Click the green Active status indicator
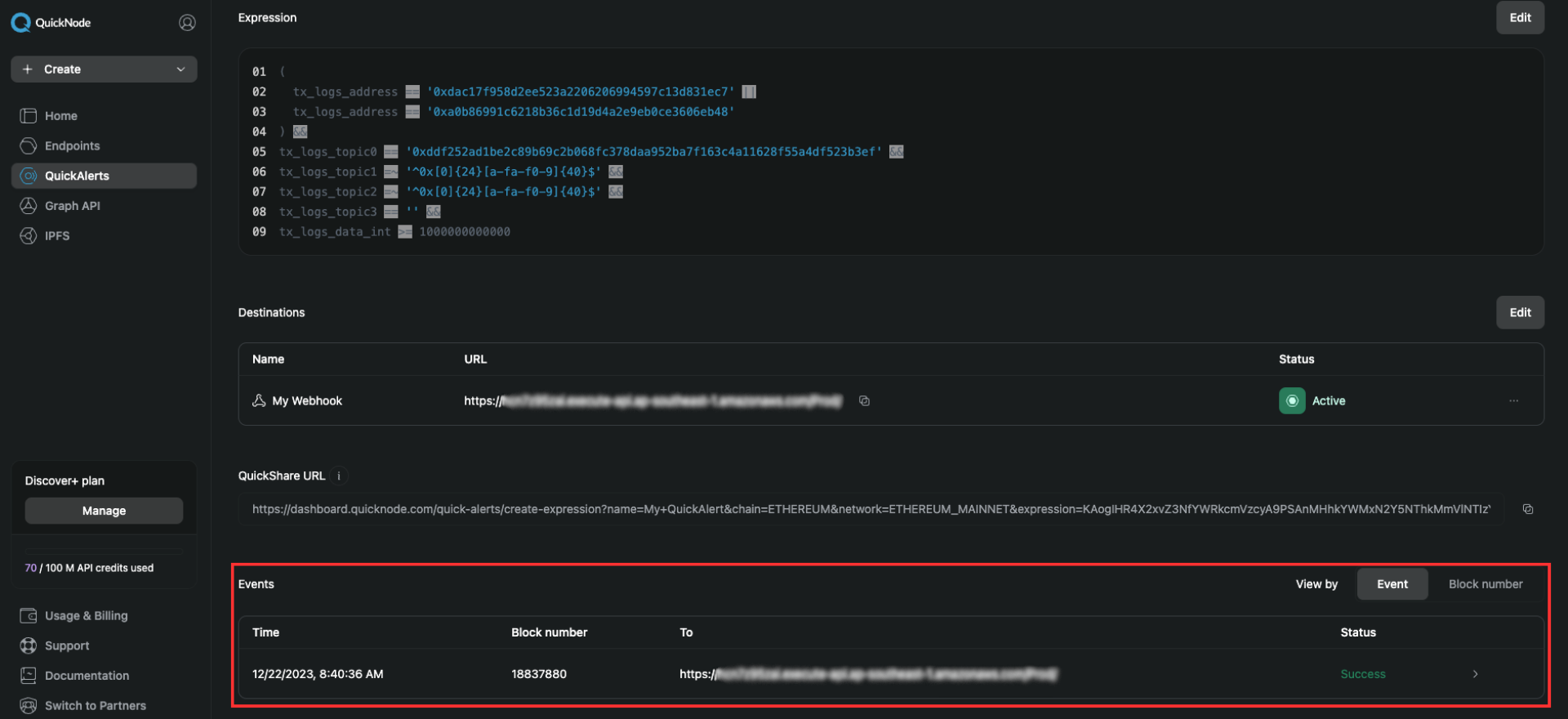This screenshot has width=1568, height=719. (1292, 400)
